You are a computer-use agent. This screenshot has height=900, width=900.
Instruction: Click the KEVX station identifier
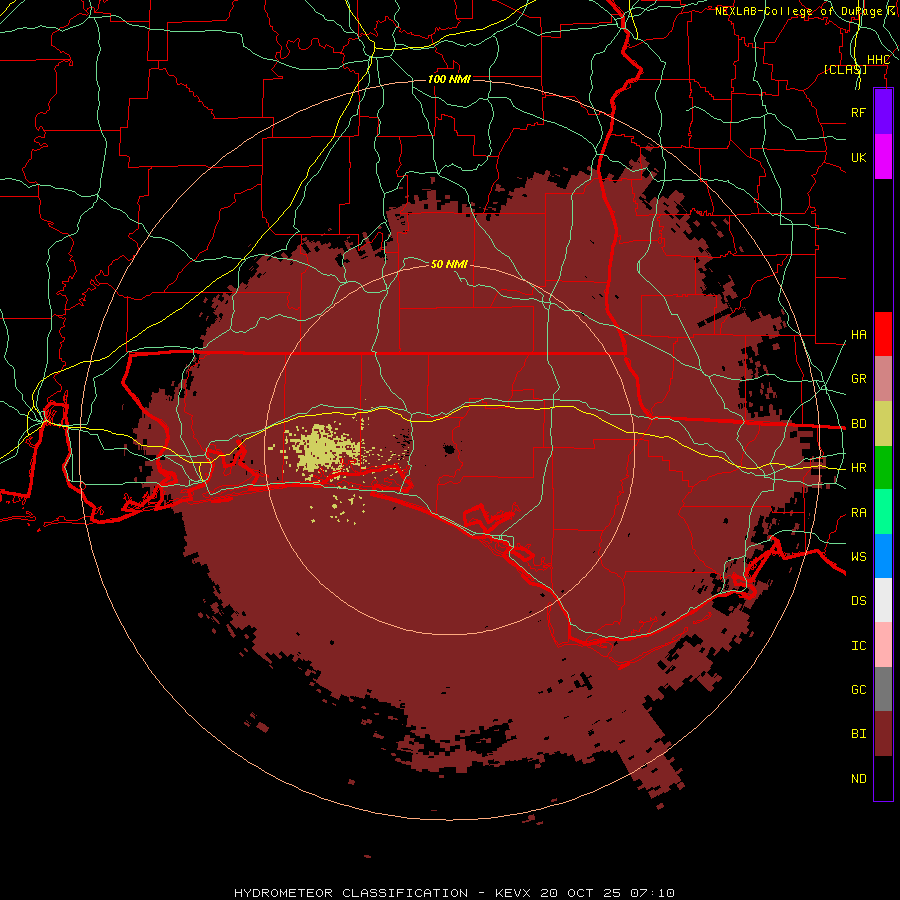click(x=513, y=893)
